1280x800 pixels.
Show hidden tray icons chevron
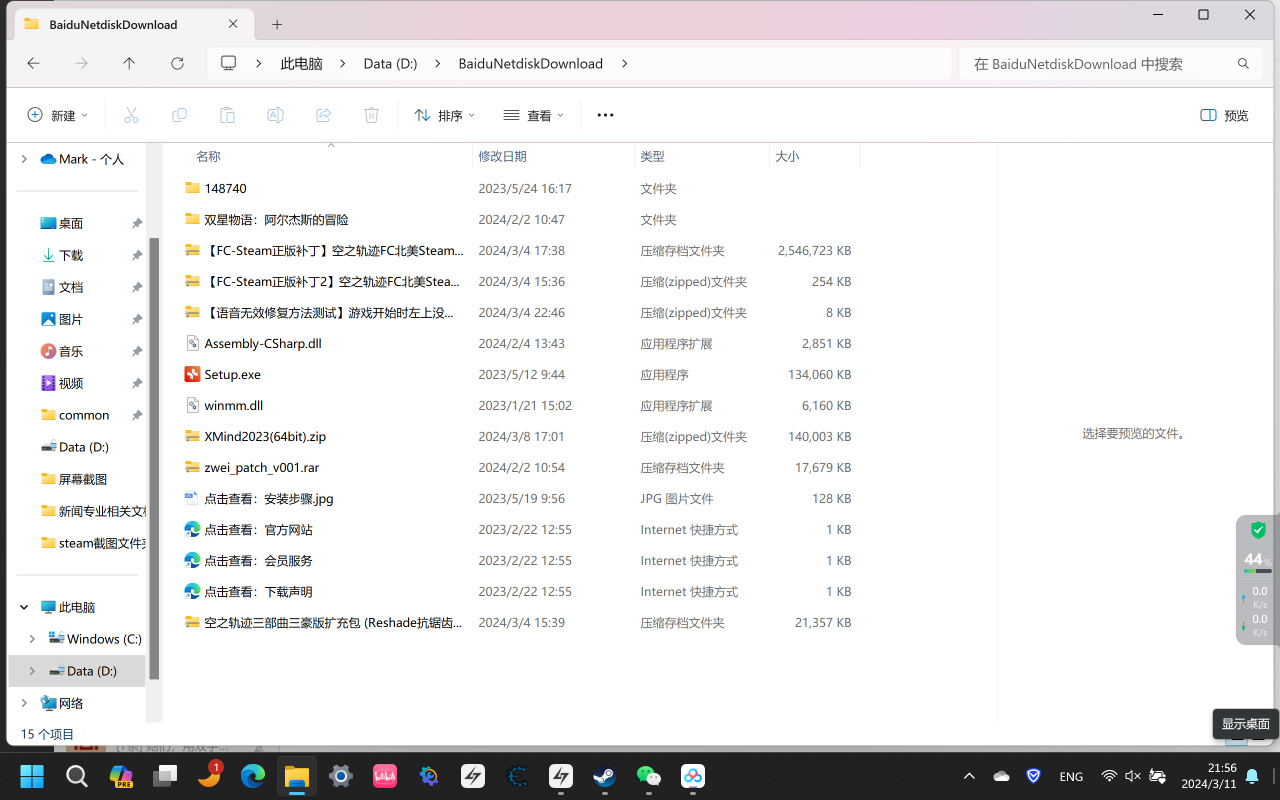pyautogui.click(x=969, y=776)
